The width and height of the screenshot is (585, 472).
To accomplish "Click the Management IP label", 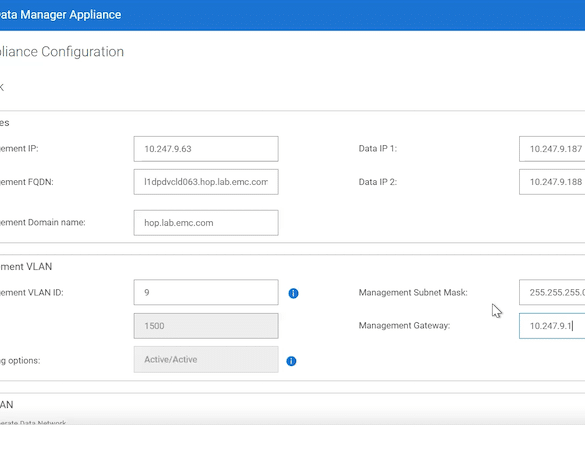I will coord(19,149).
